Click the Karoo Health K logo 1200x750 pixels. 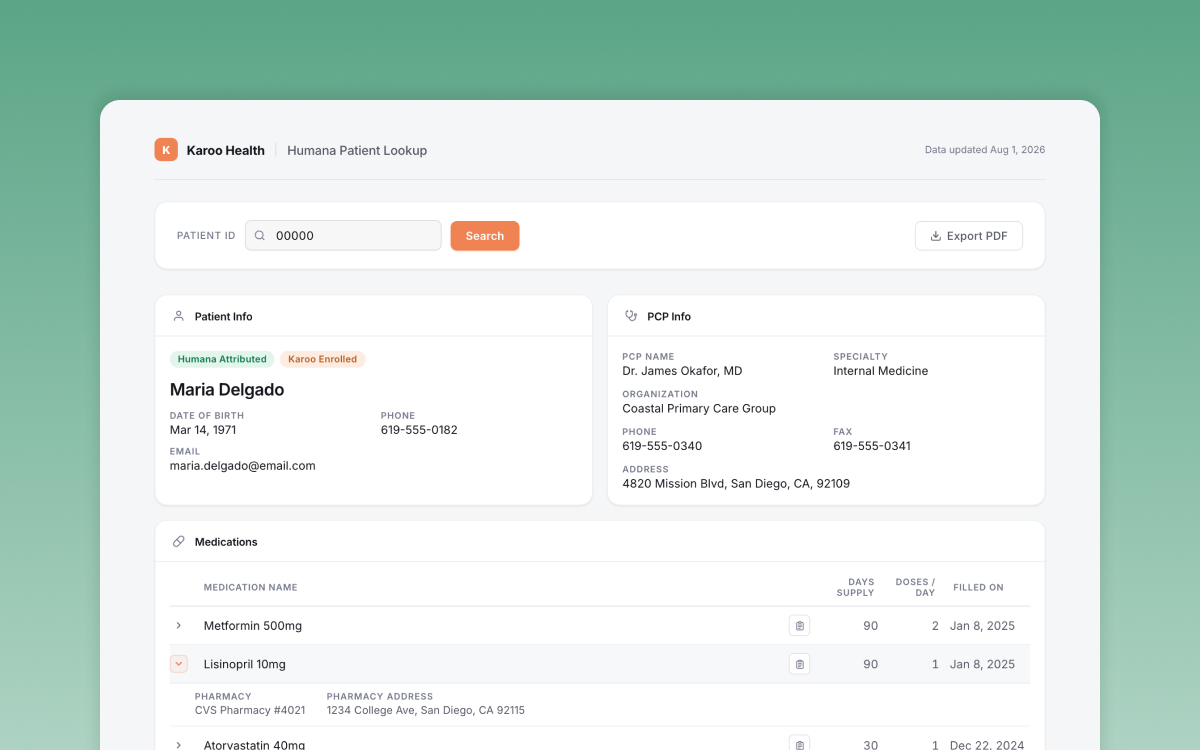pos(166,150)
